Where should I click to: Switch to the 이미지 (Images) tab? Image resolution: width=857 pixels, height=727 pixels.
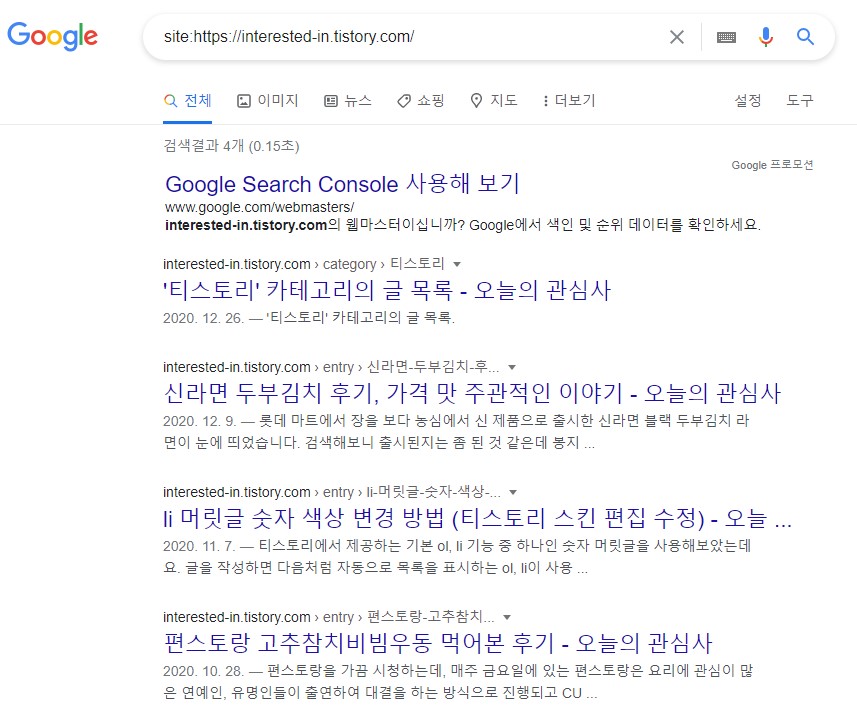[x=267, y=101]
